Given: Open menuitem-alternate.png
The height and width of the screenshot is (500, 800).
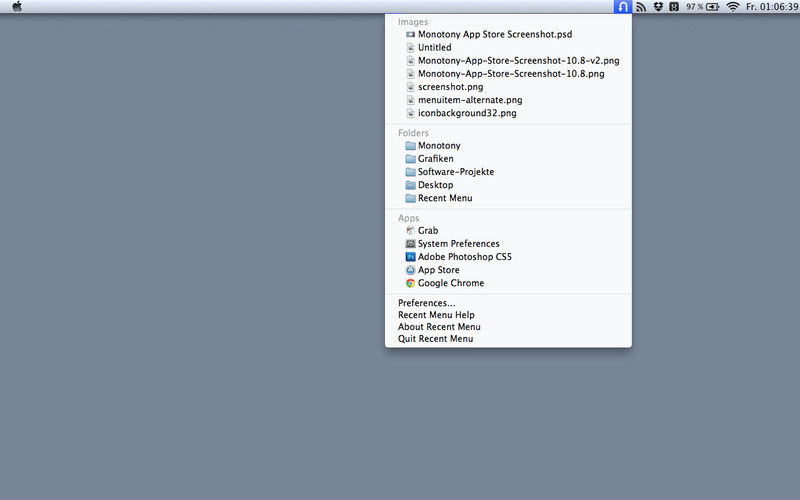Looking at the screenshot, I should pyautogui.click(x=508, y=100).
